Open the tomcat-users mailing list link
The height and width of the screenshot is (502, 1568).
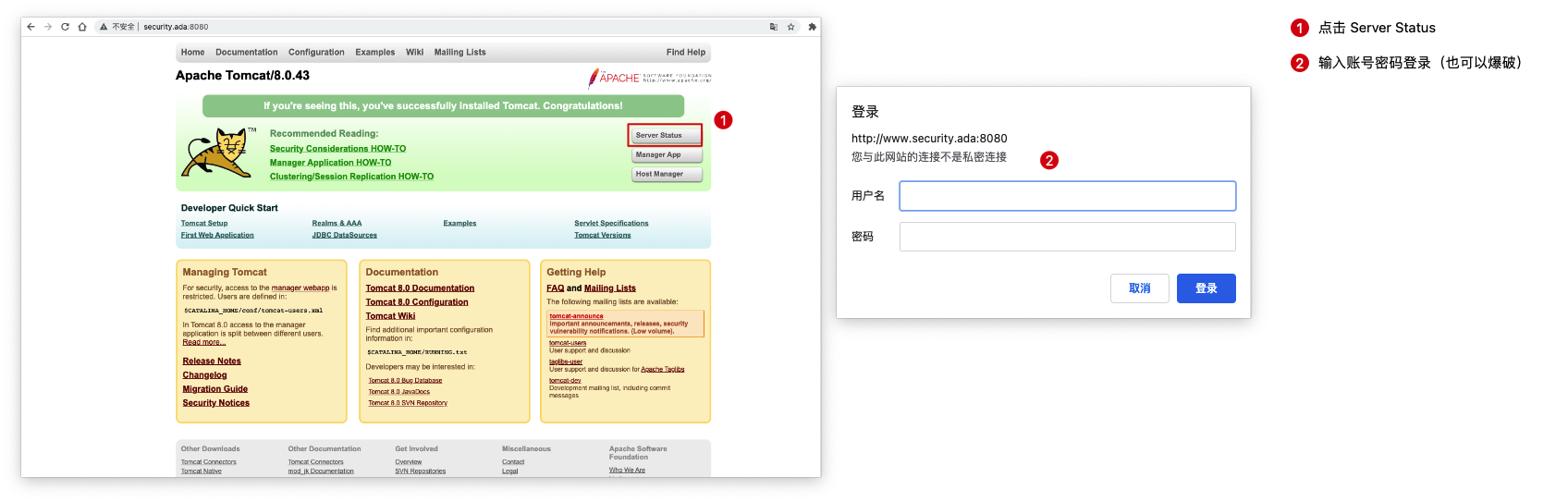click(x=568, y=343)
